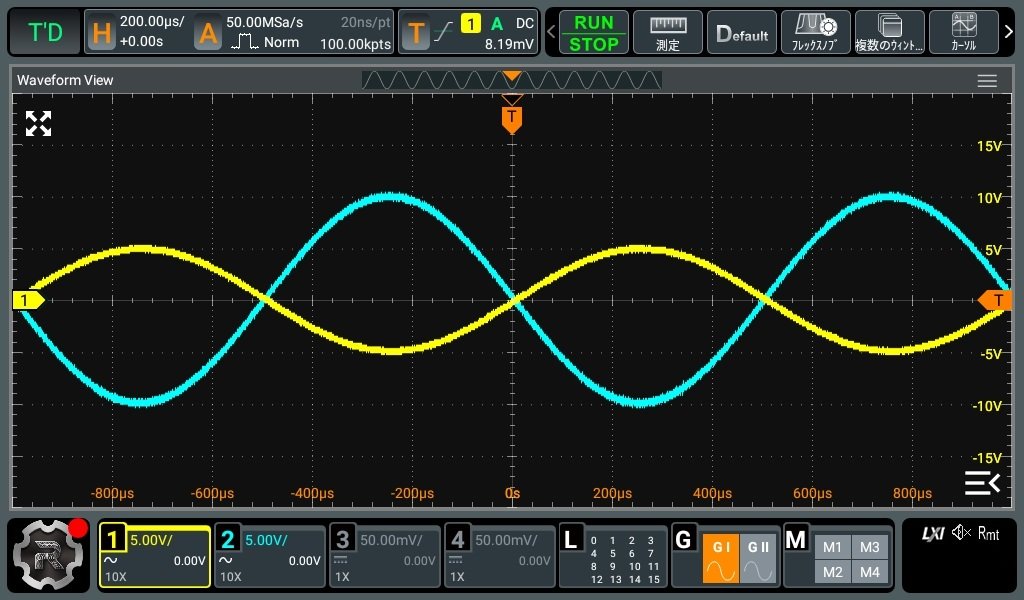Enable math channel M1
This screenshot has width=1024, height=600.
[x=833, y=546]
